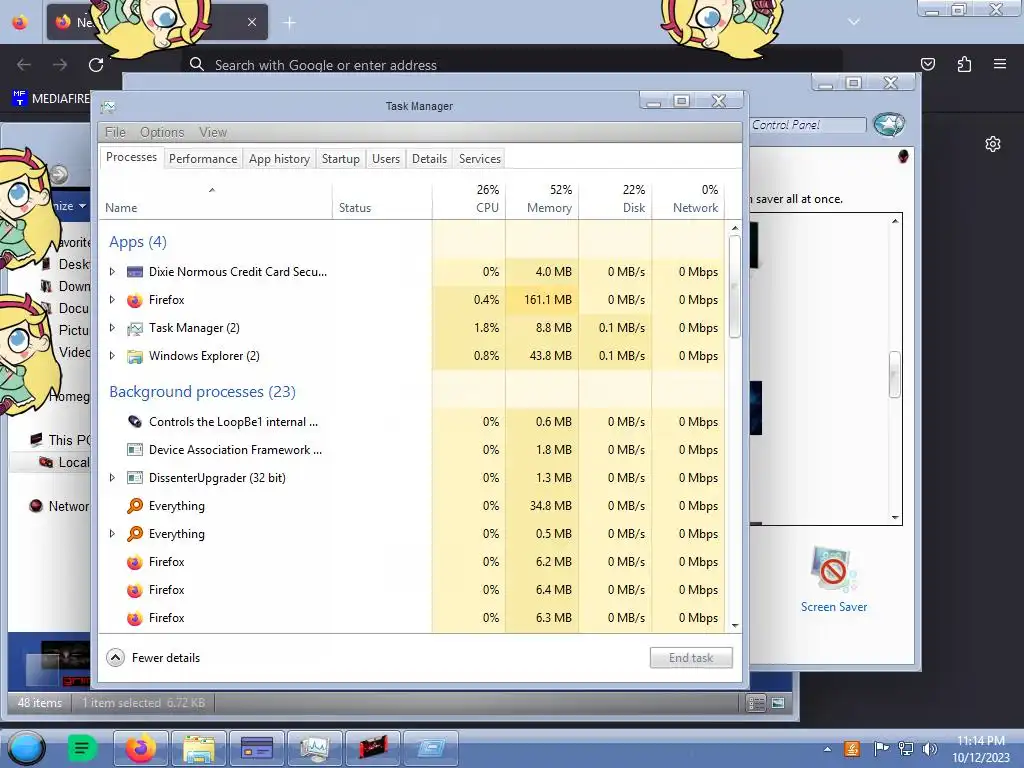The image size is (1024, 768).
Task: Show hidden system tray icons
Action: click(827, 749)
